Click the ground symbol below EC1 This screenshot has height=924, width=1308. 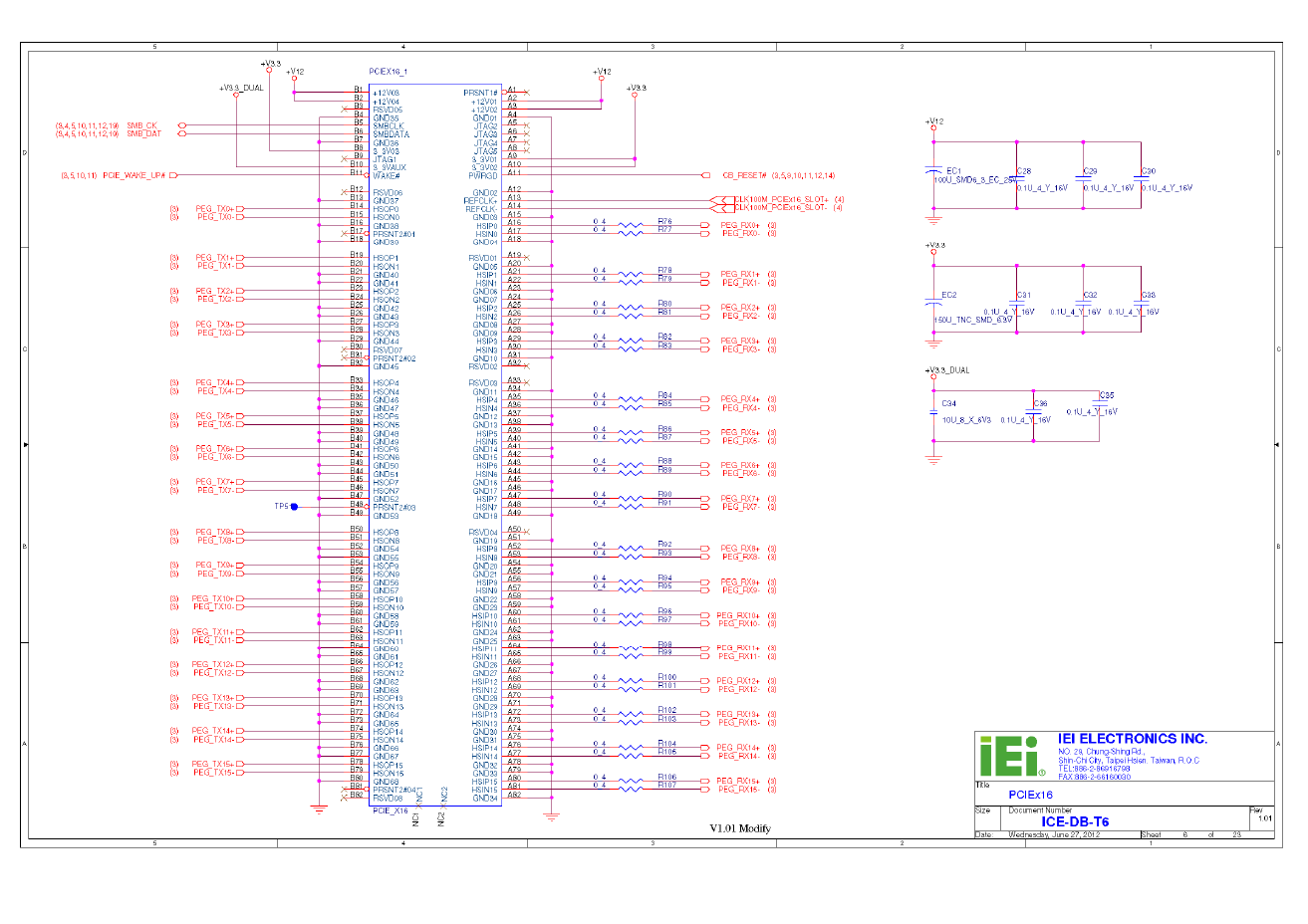pos(933,219)
